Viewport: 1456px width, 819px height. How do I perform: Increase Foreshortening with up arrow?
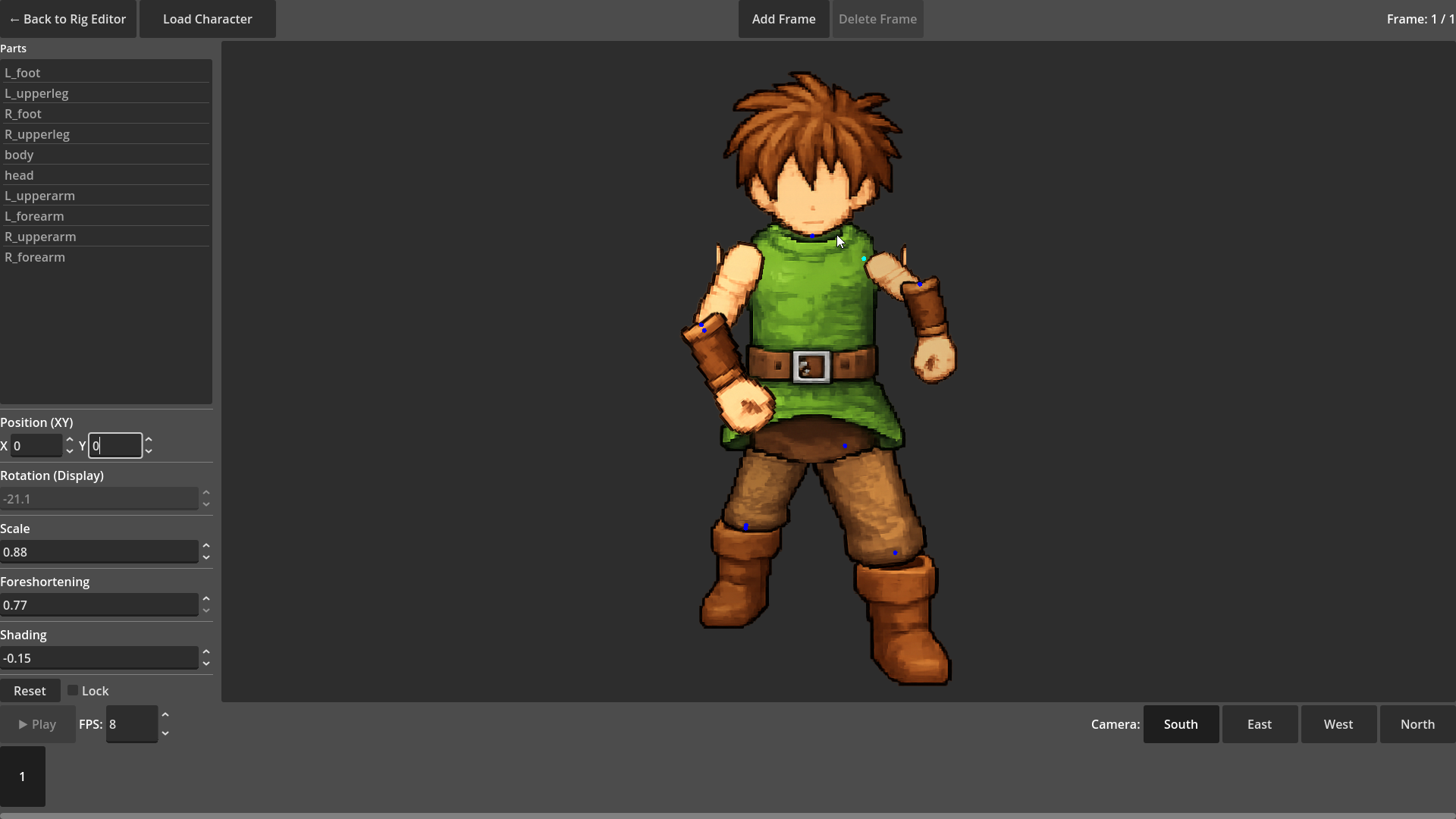(206, 599)
